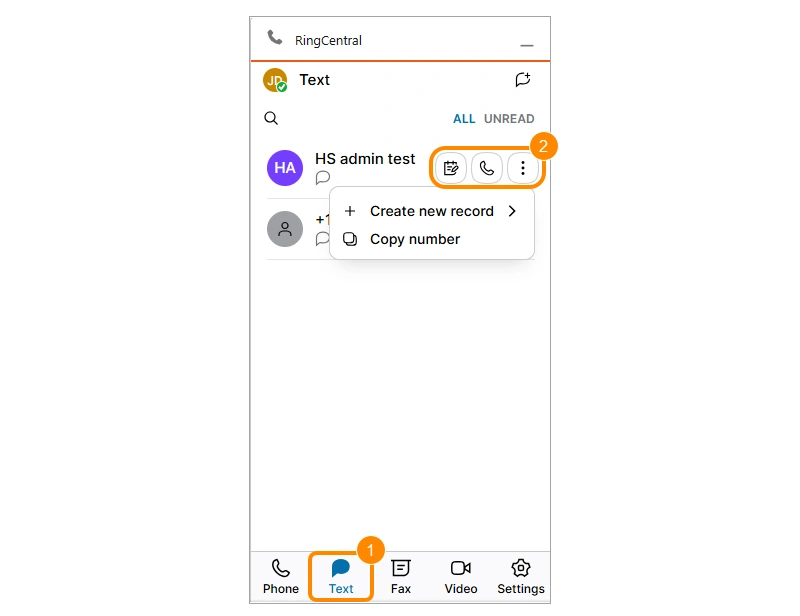Select the Text tab in bottom bar
Image resolution: width=800 pixels, height=616 pixels.
(x=341, y=577)
